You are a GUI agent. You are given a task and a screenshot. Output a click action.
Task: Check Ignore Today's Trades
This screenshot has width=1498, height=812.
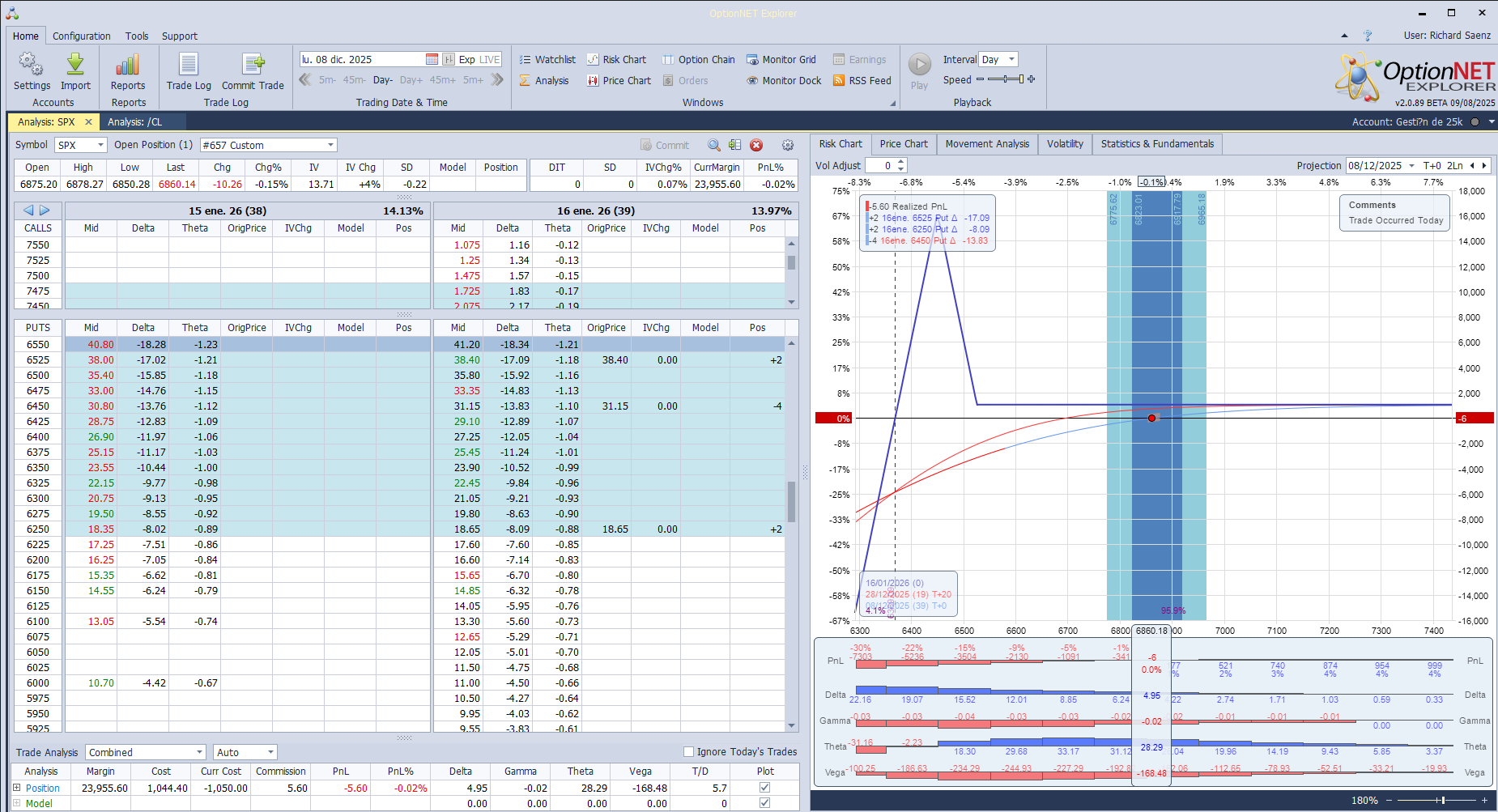pos(689,751)
